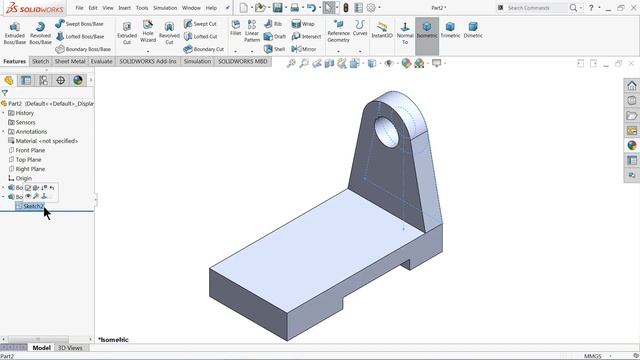Open the Save button dropdown arrow
This screenshot has width=640, height=360.
click(286, 8)
